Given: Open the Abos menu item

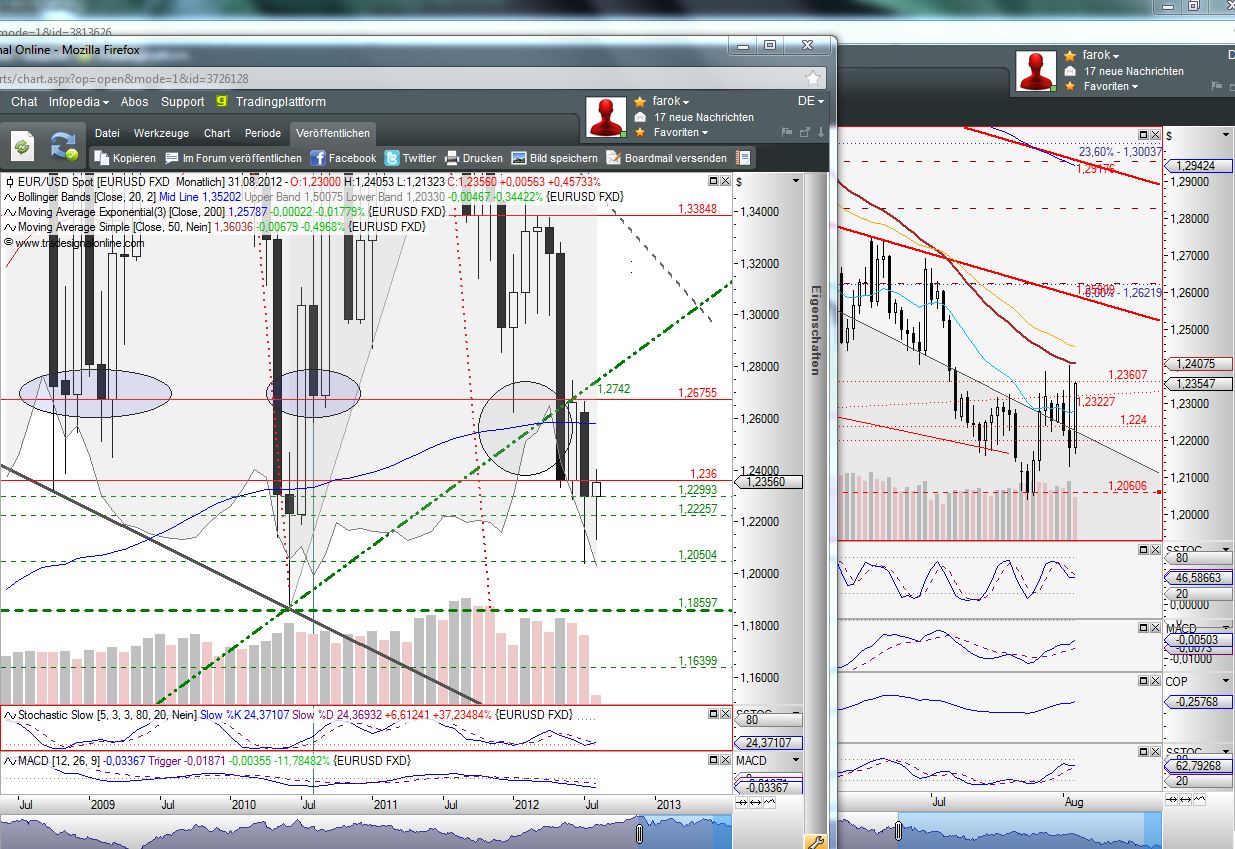Looking at the screenshot, I should coord(134,102).
